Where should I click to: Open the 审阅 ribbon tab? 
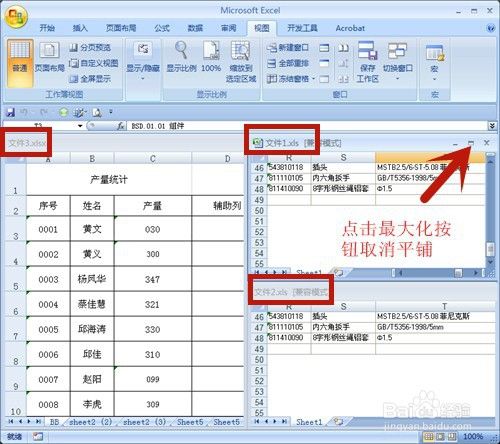click(x=228, y=28)
